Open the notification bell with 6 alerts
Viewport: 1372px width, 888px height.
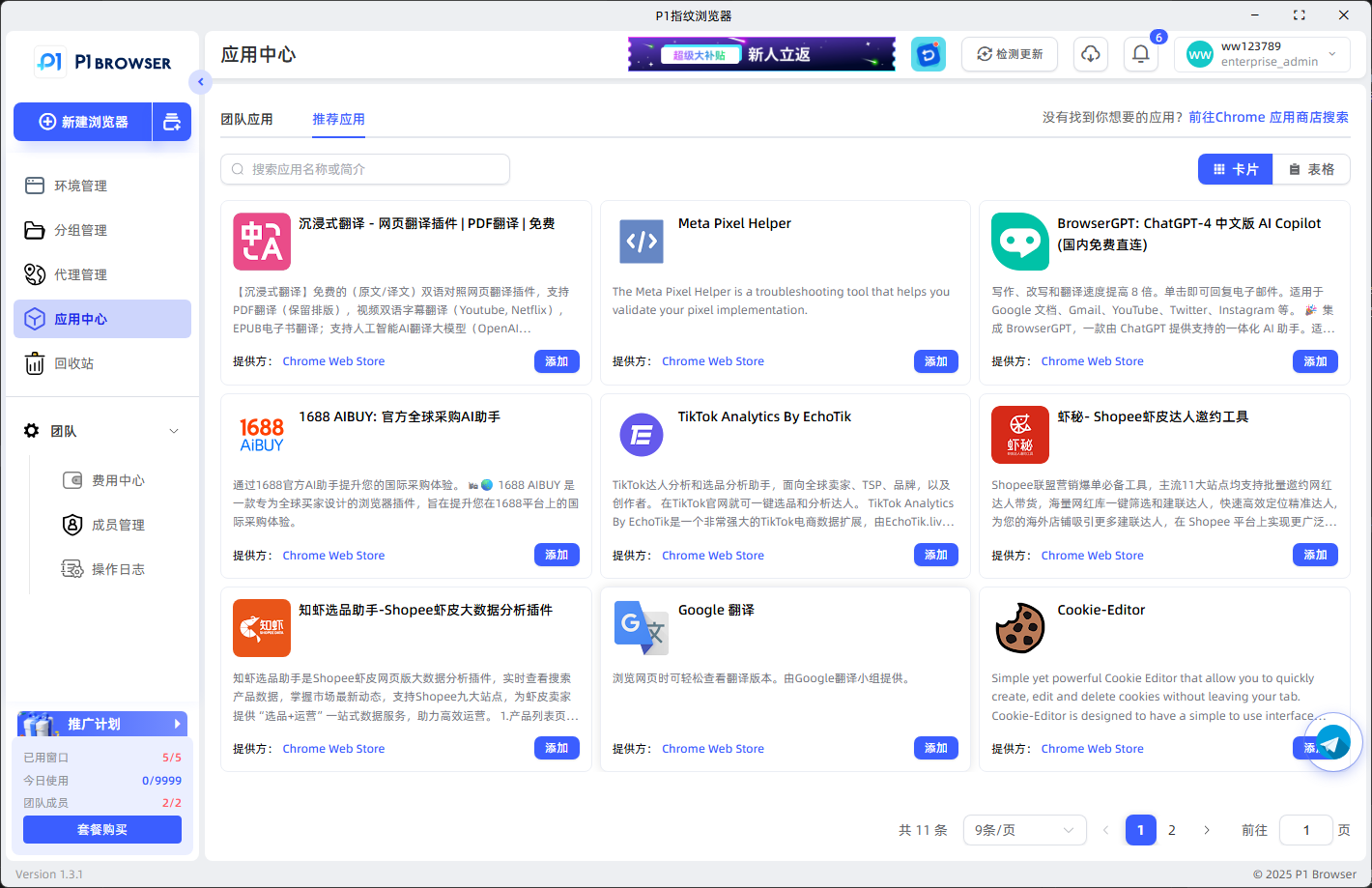pos(1141,54)
